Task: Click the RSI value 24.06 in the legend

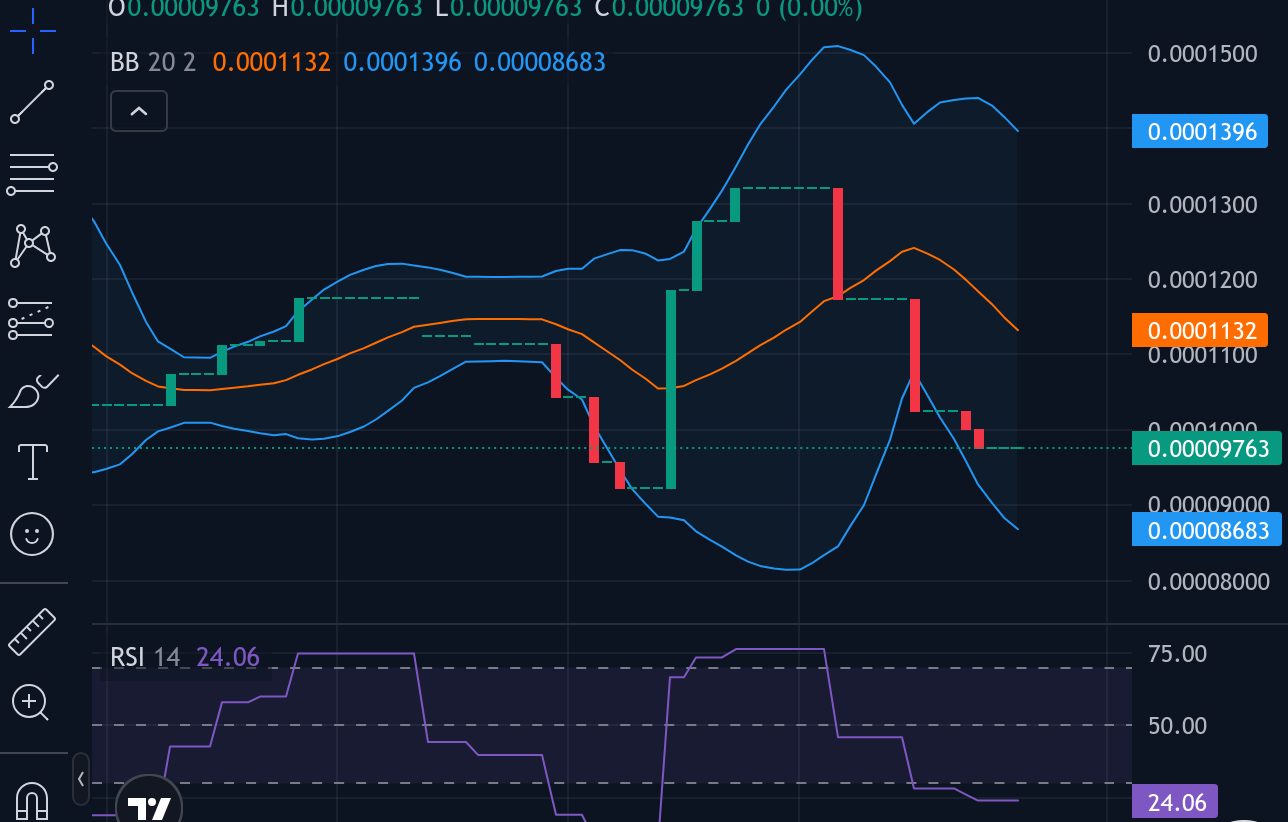Action: (228, 657)
